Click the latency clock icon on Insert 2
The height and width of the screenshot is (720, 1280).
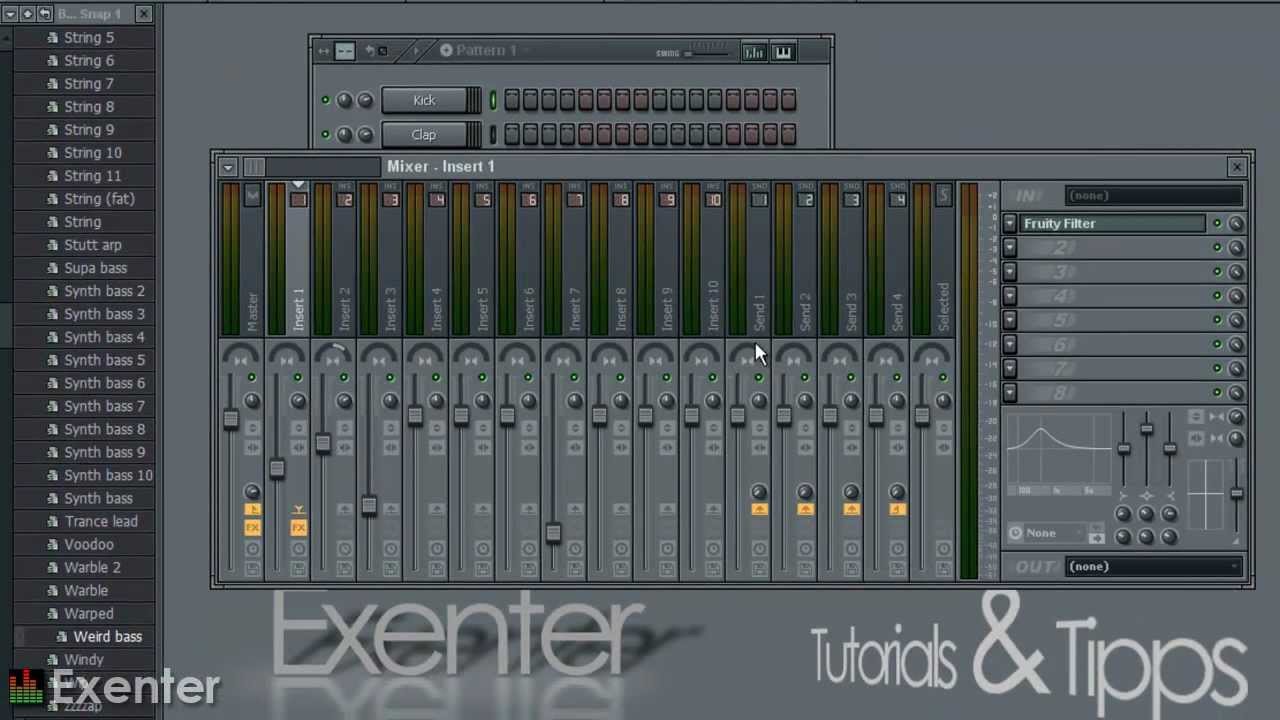344,548
